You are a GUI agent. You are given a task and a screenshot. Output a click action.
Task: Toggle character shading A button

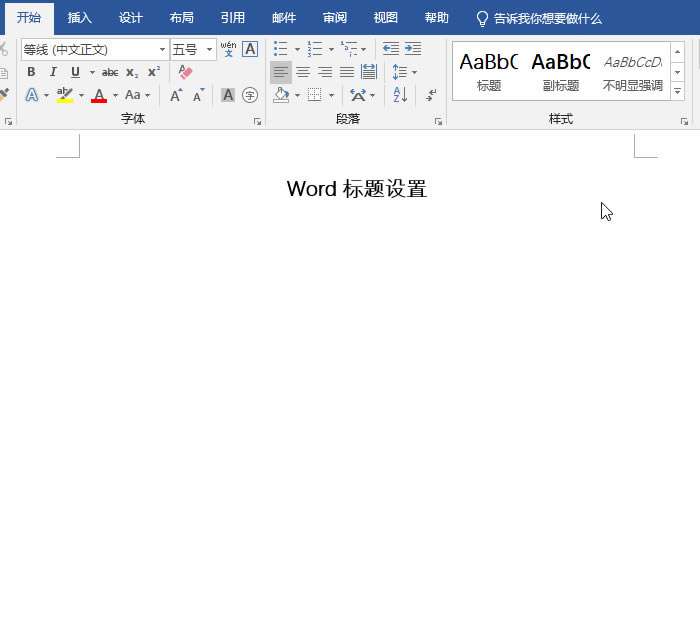point(228,95)
